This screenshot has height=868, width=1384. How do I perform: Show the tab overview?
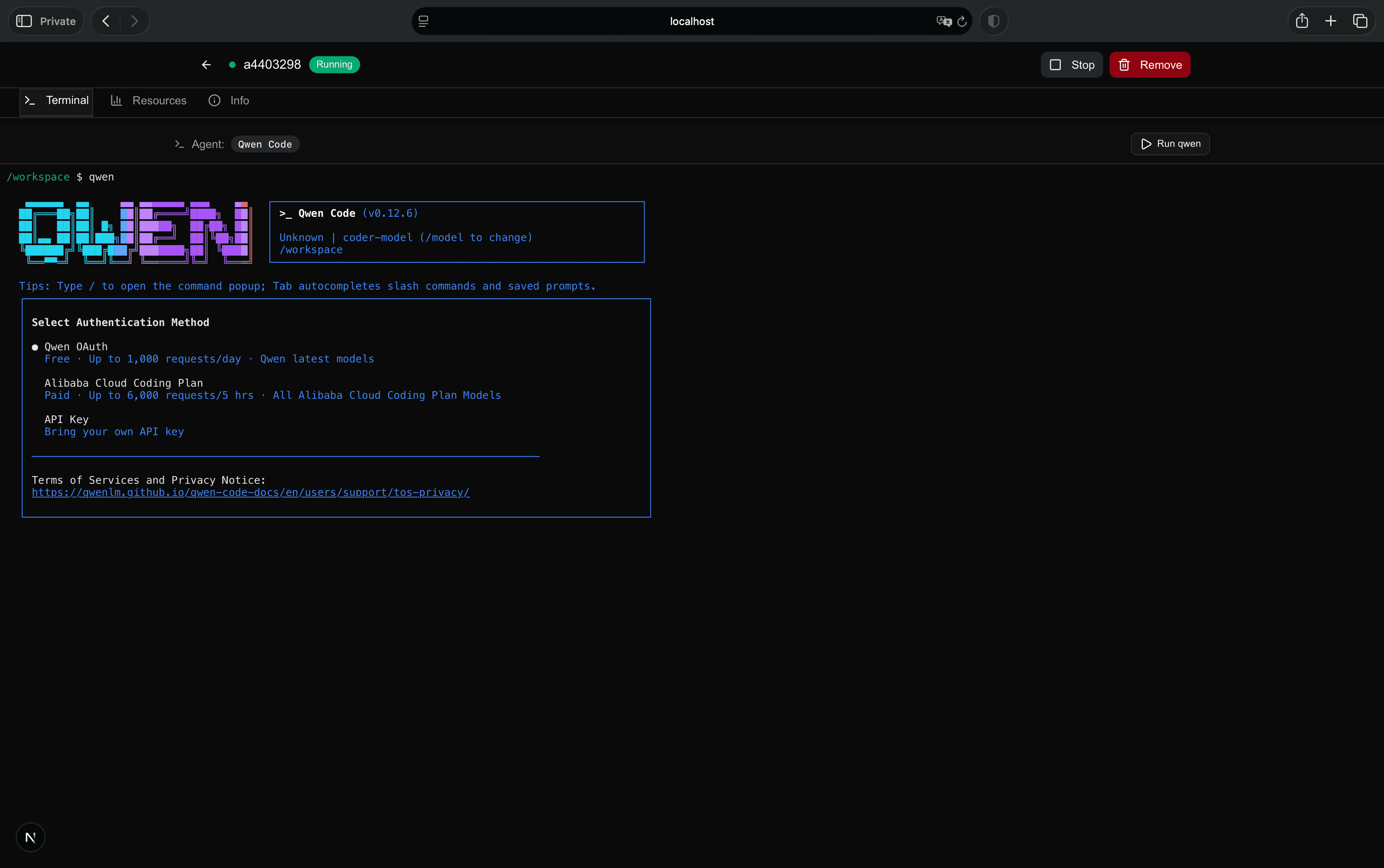1360,21
